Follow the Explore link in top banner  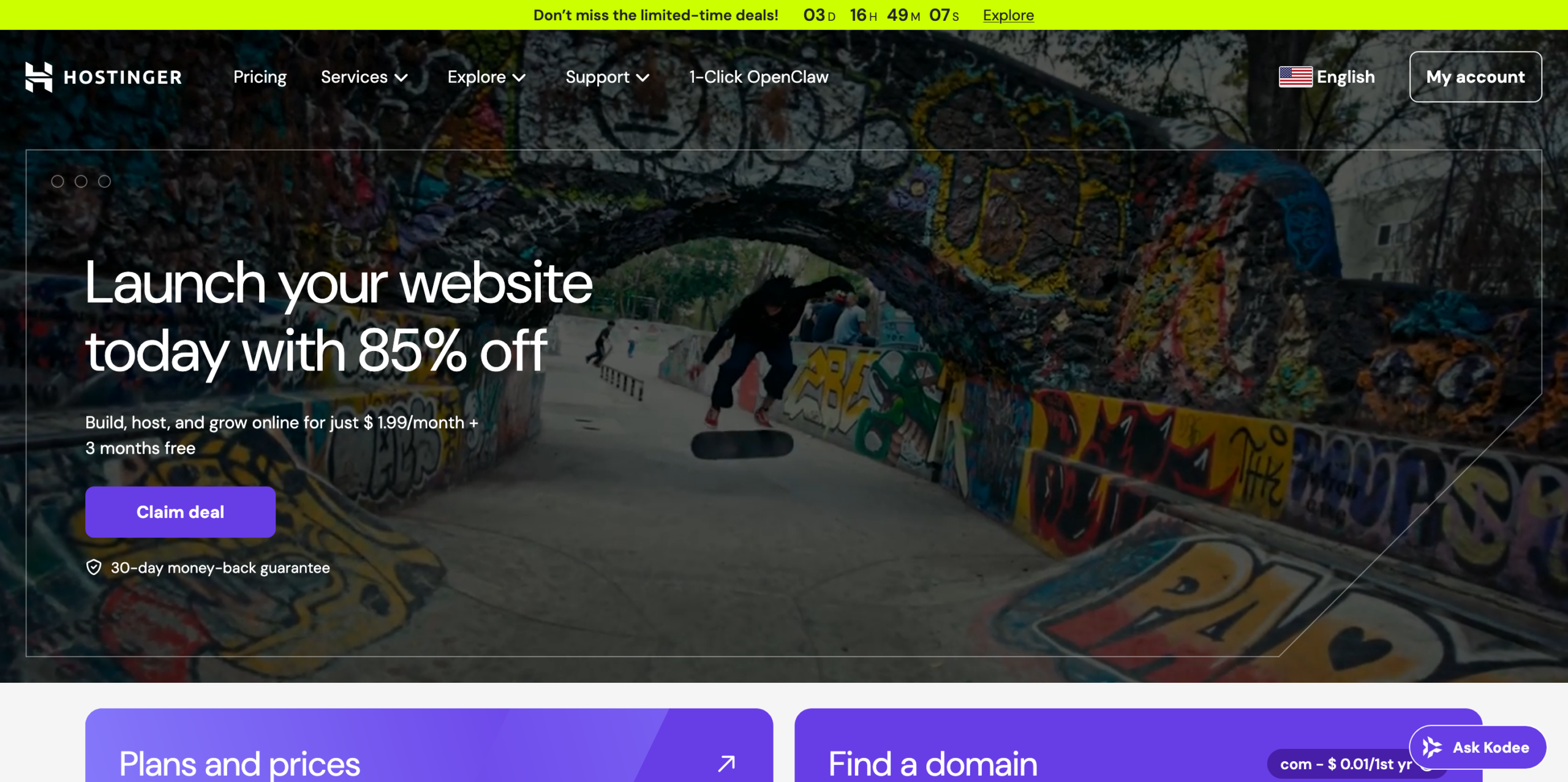1008,15
